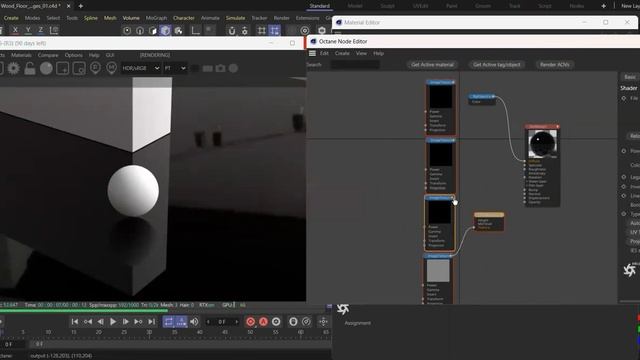Toggle the coordinate system icon beside Z

pyautogui.click(x=54, y=30)
